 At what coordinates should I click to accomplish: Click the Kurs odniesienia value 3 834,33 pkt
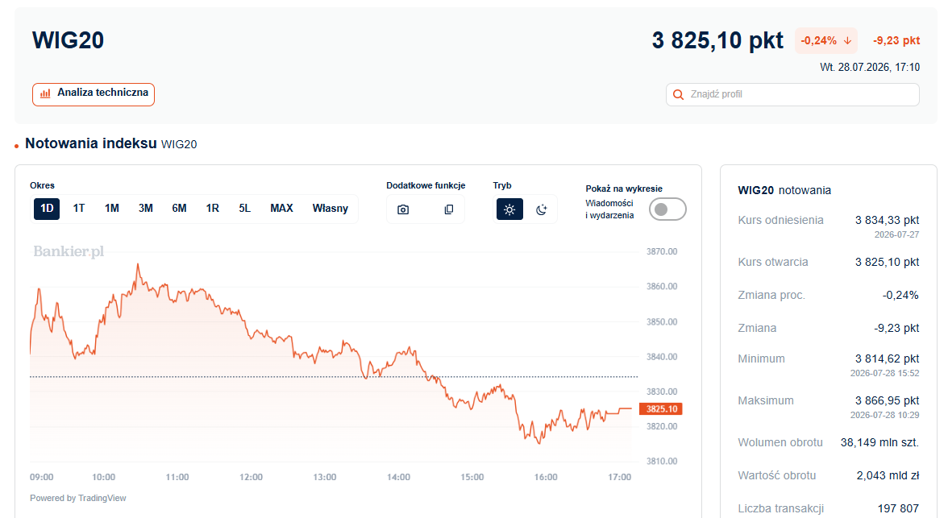(887, 220)
